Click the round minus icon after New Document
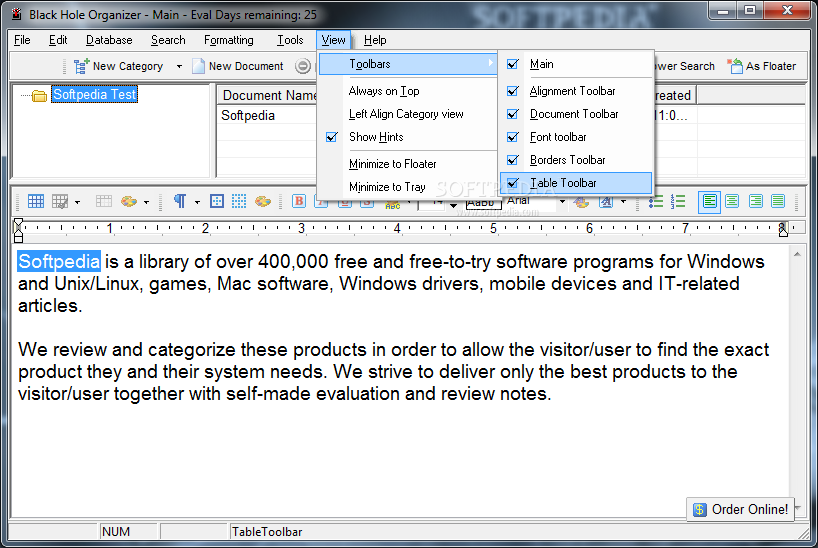818x548 pixels. click(x=303, y=66)
